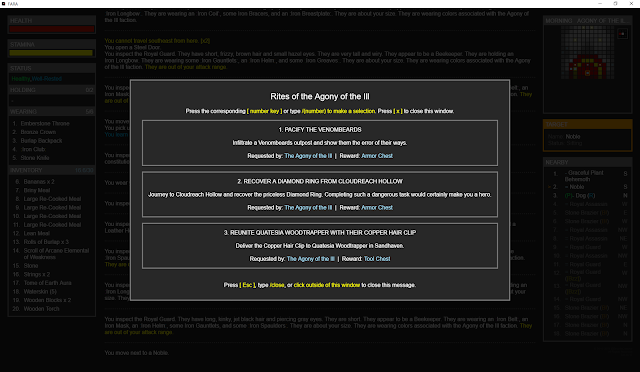Select Strings x 2 in inventory
This screenshot has width=640, height=372.
(x=36, y=274)
